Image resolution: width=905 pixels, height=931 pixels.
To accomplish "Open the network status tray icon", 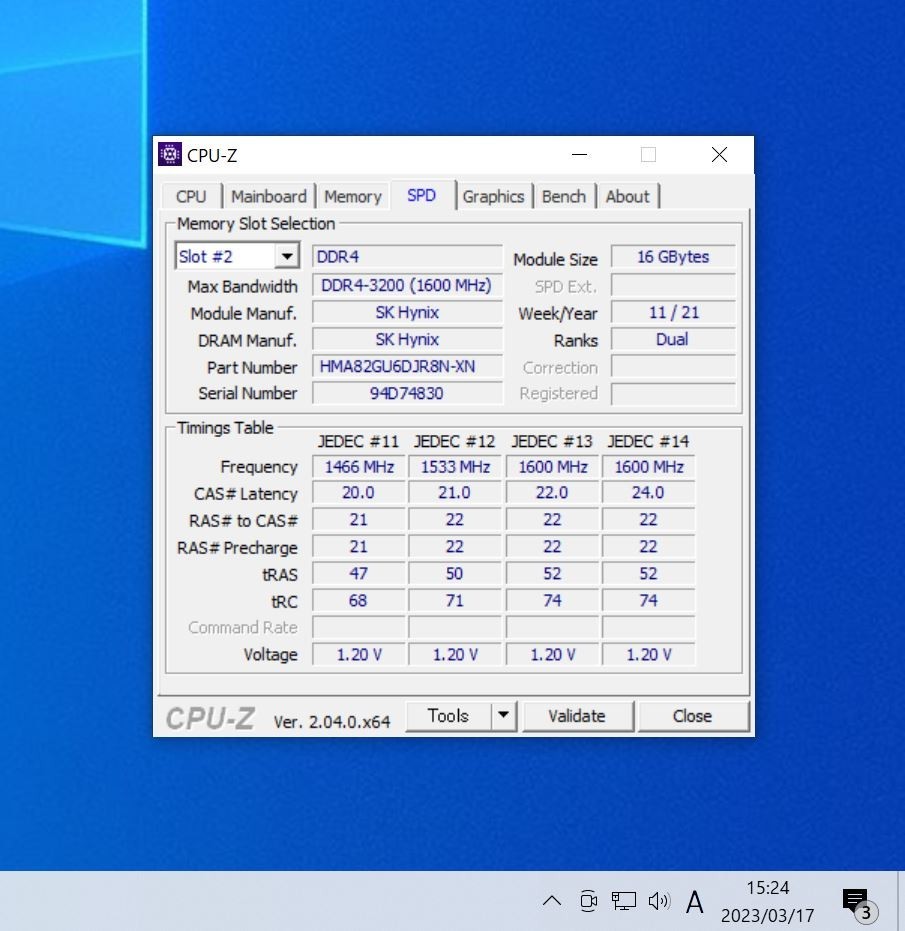I will (624, 901).
